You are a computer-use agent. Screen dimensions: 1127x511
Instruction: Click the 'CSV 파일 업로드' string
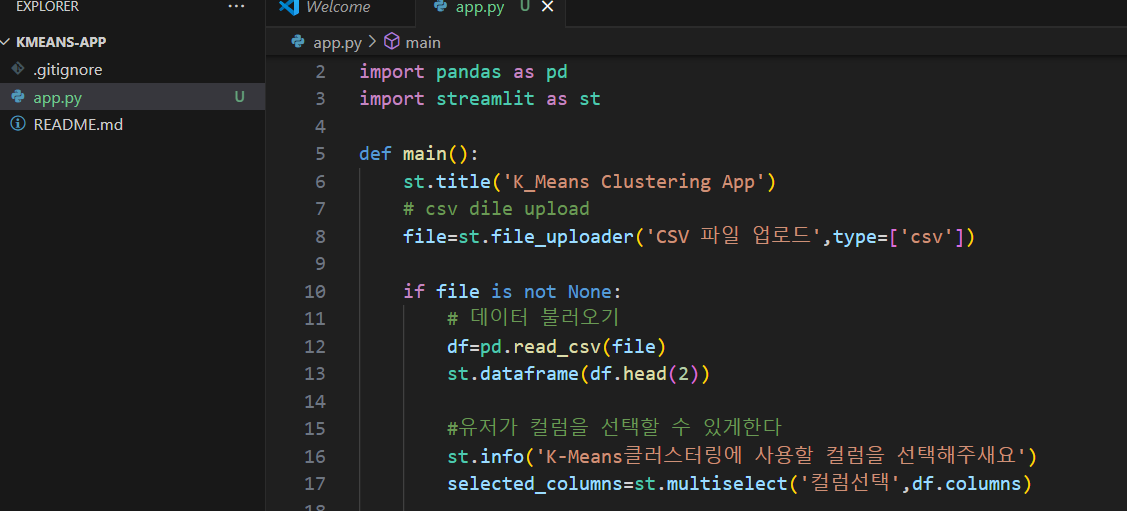tap(734, 236)
